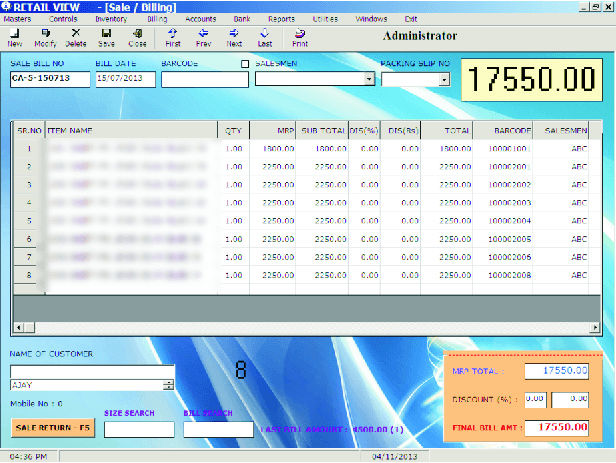Screen dimensions: 616x463
Task: Click the Name of Customer text field
Action: tap(92, 371)
